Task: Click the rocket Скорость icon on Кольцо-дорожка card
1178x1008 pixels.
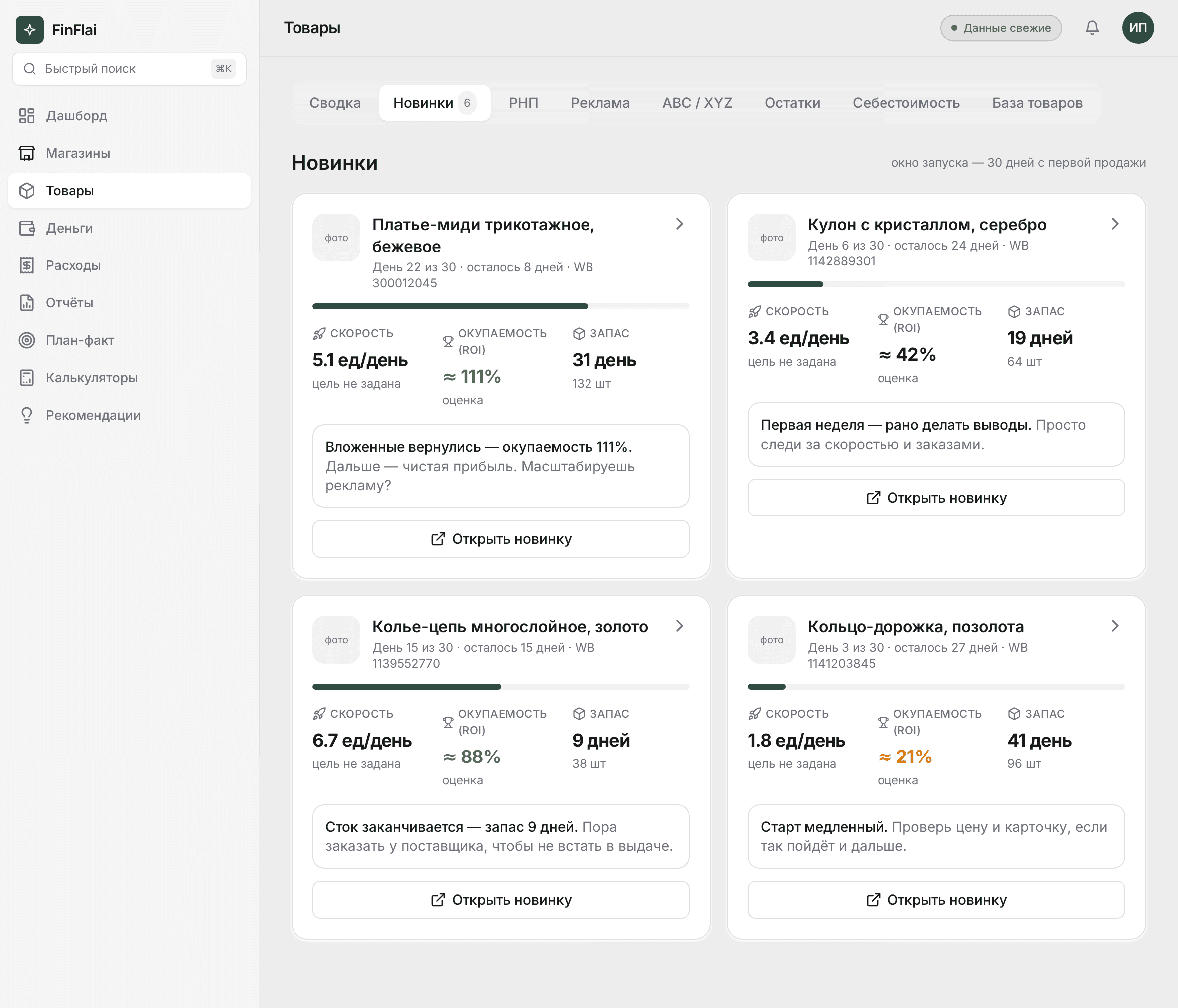Action: [x=754, y=714]
